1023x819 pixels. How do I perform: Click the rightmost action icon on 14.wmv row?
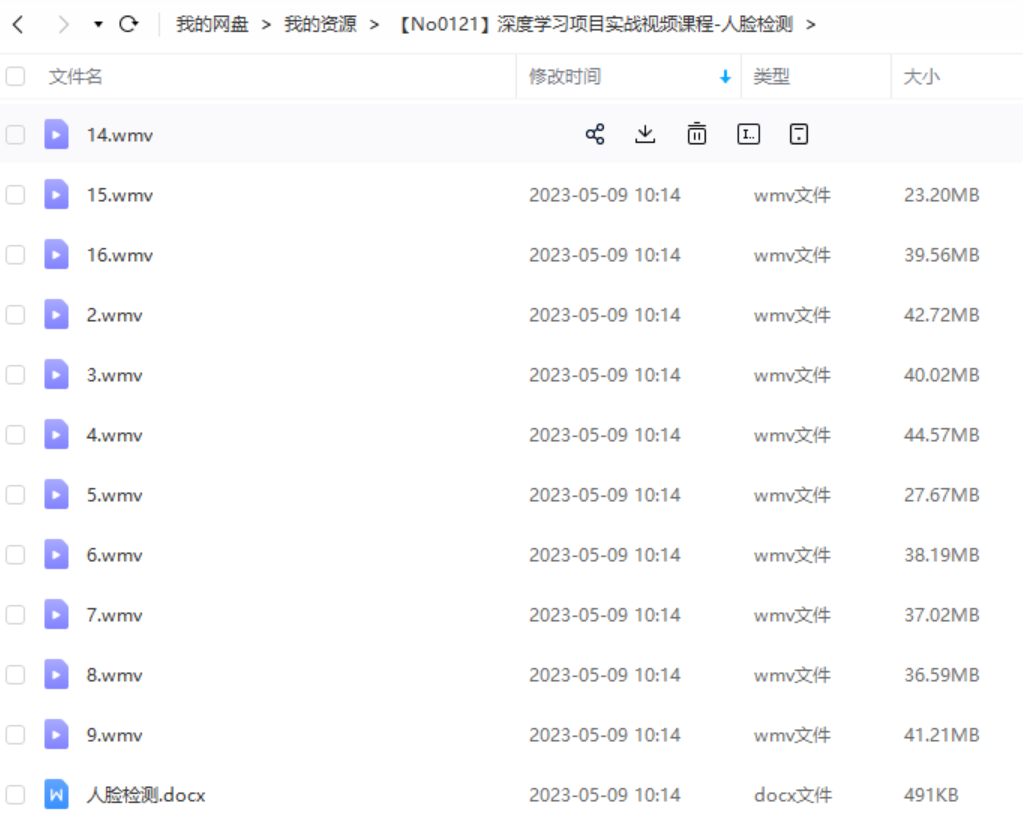click(798, 134)
